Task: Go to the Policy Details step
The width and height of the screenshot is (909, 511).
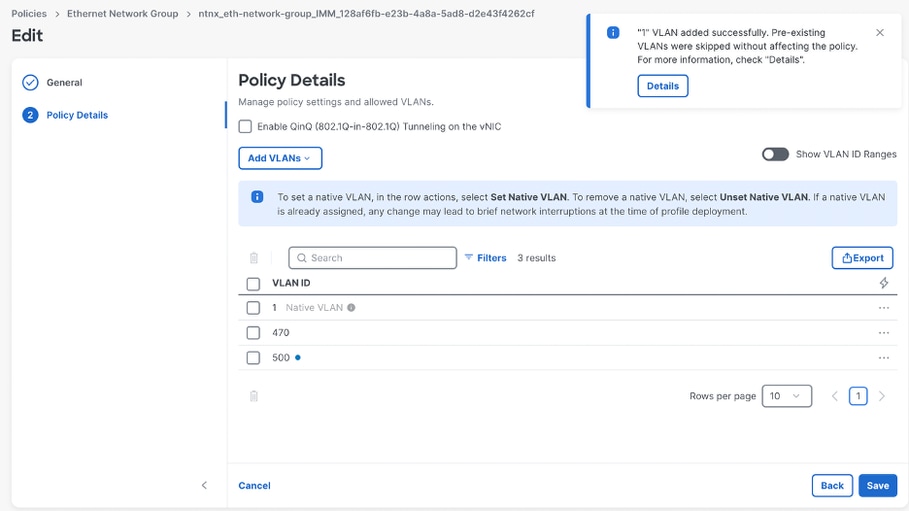Action: tap(77, 115)
